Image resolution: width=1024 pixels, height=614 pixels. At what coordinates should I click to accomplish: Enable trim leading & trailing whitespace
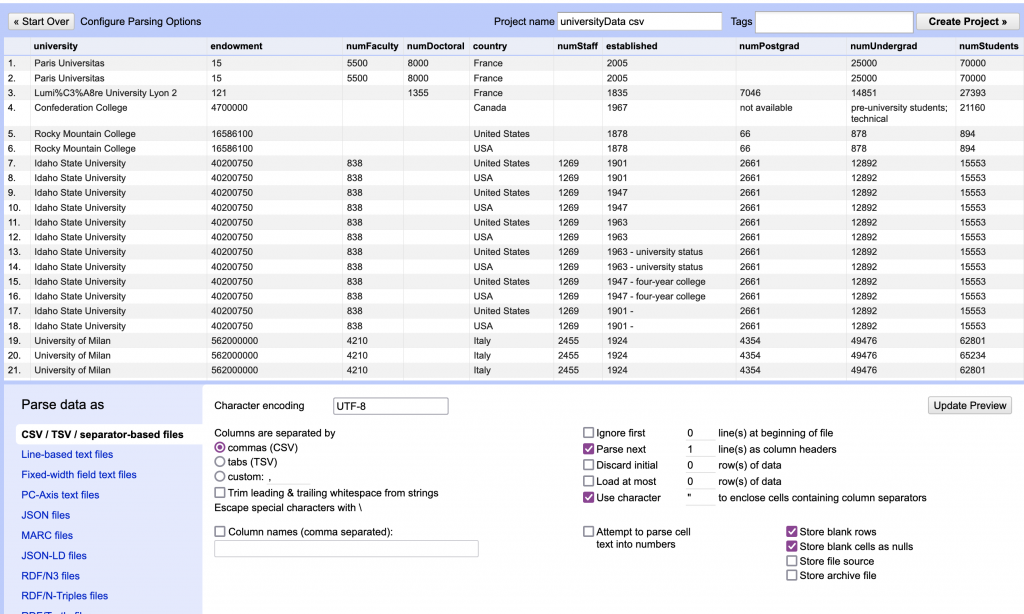(x=220, y=493)
